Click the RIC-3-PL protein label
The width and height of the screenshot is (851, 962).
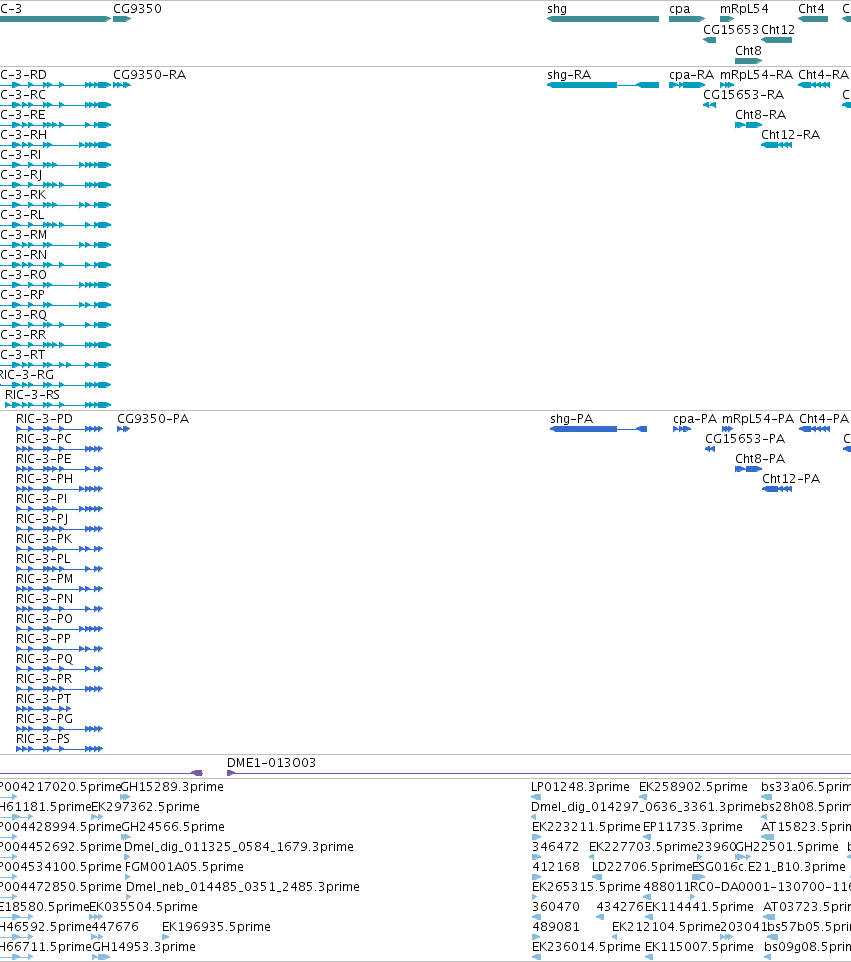pos(43,558)
